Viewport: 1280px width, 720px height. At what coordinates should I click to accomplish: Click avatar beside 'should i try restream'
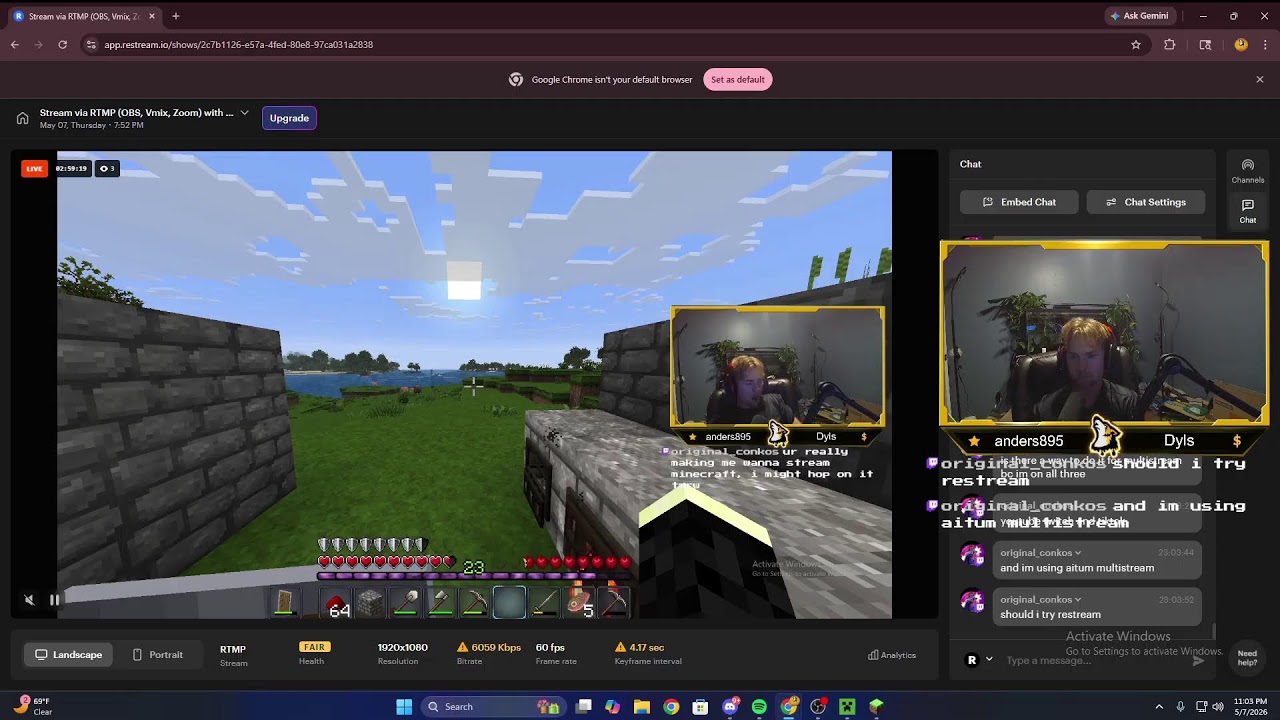(x=972, y=601)
